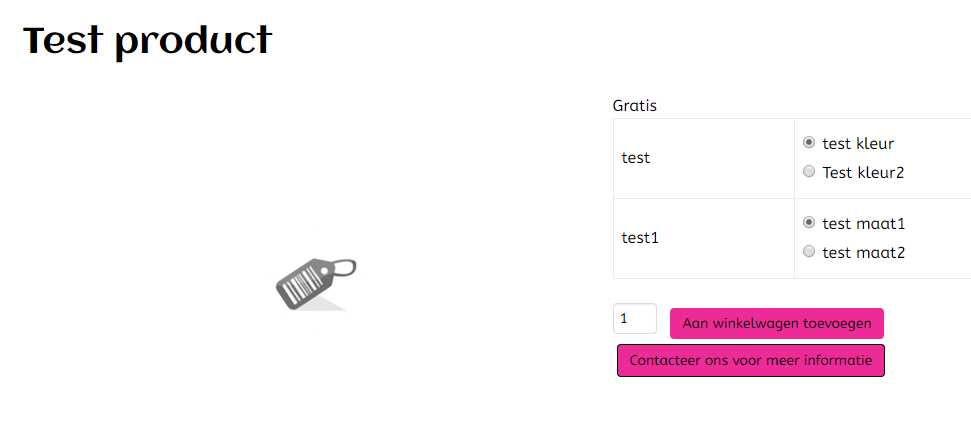Click the 'test maat2' option label text
971x430 pixels.
[x=863, y=253]
